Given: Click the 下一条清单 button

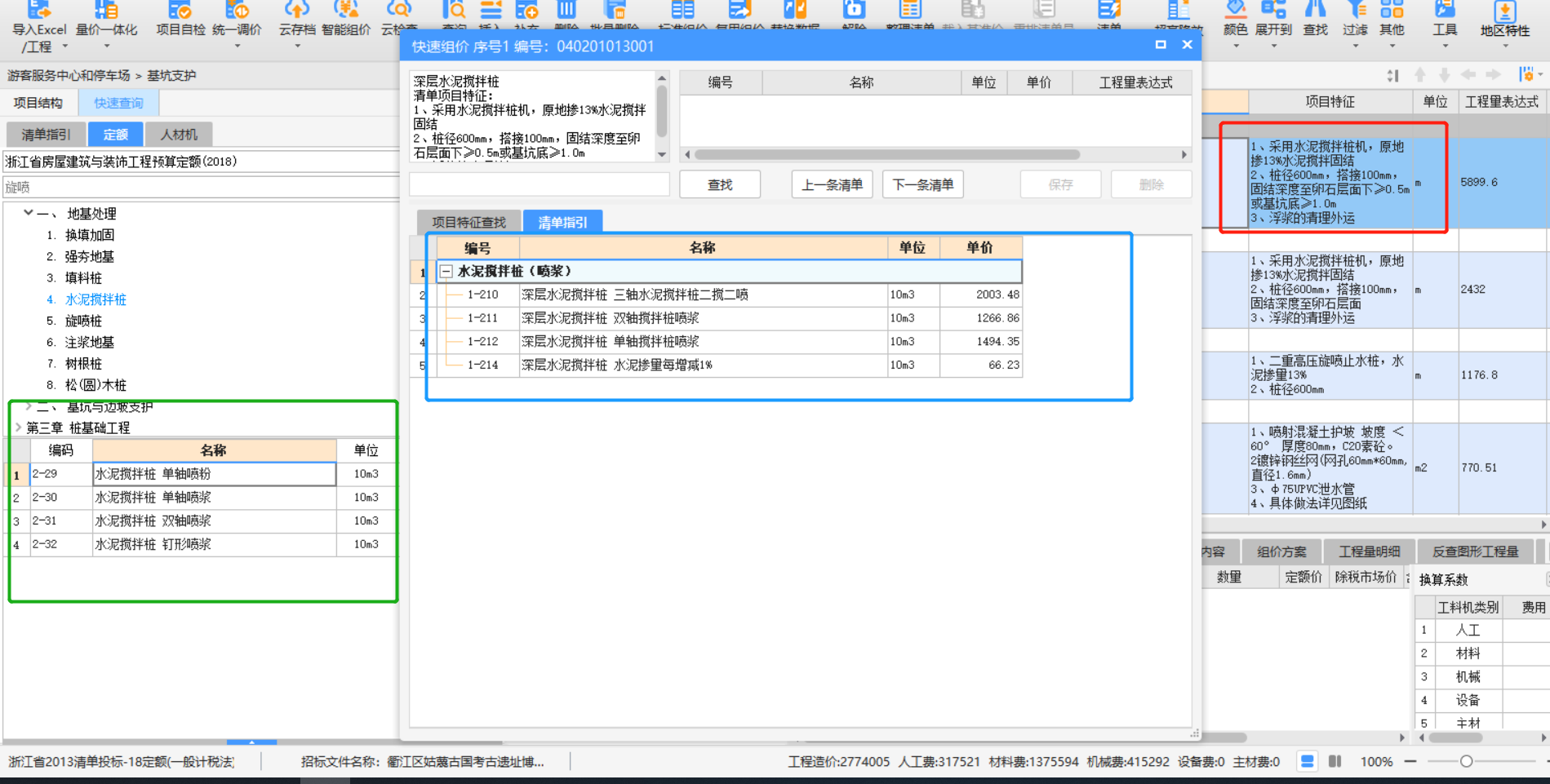Looking at the screenshot, I should pos(923,185).
